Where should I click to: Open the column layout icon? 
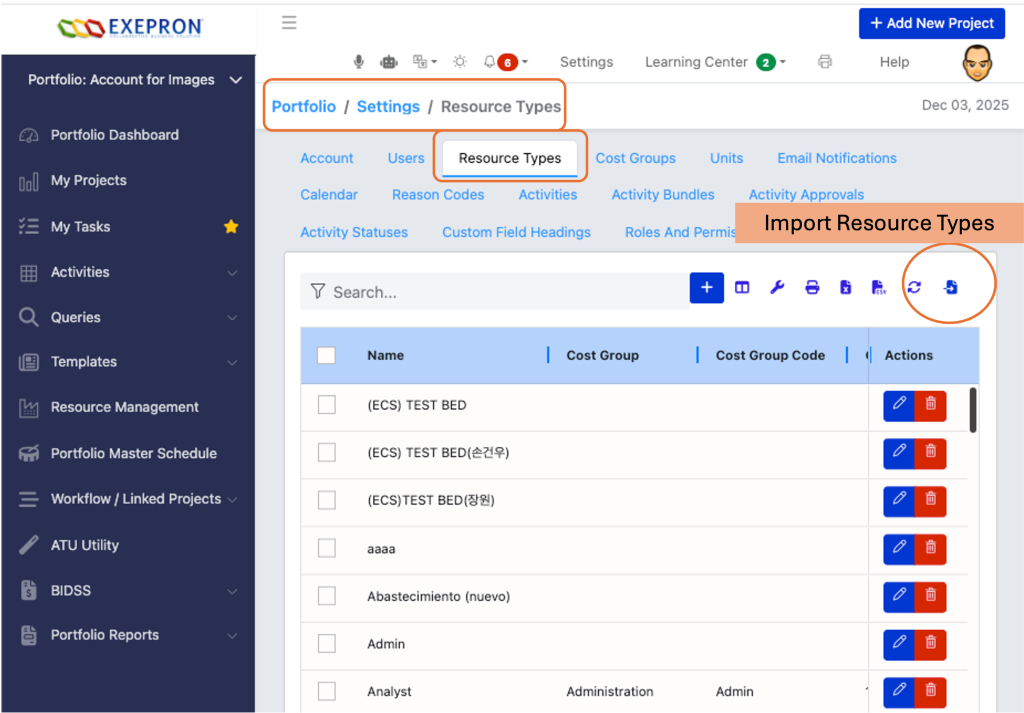[x=742, y=288]
